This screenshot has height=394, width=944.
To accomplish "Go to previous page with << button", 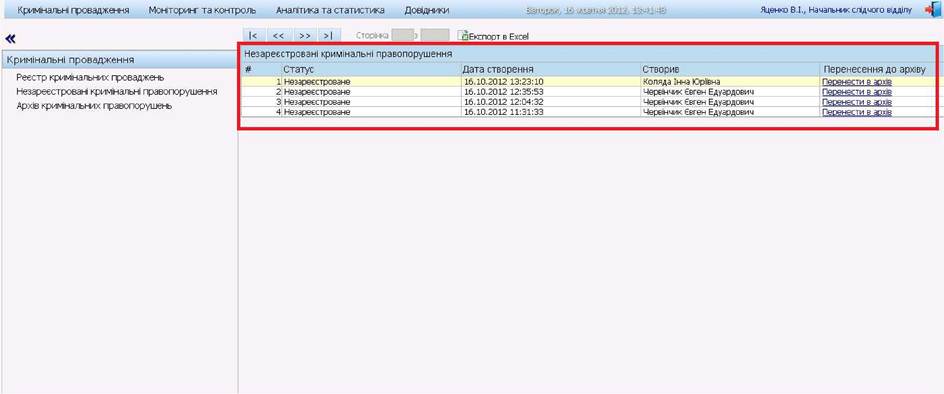I will 278,36.
